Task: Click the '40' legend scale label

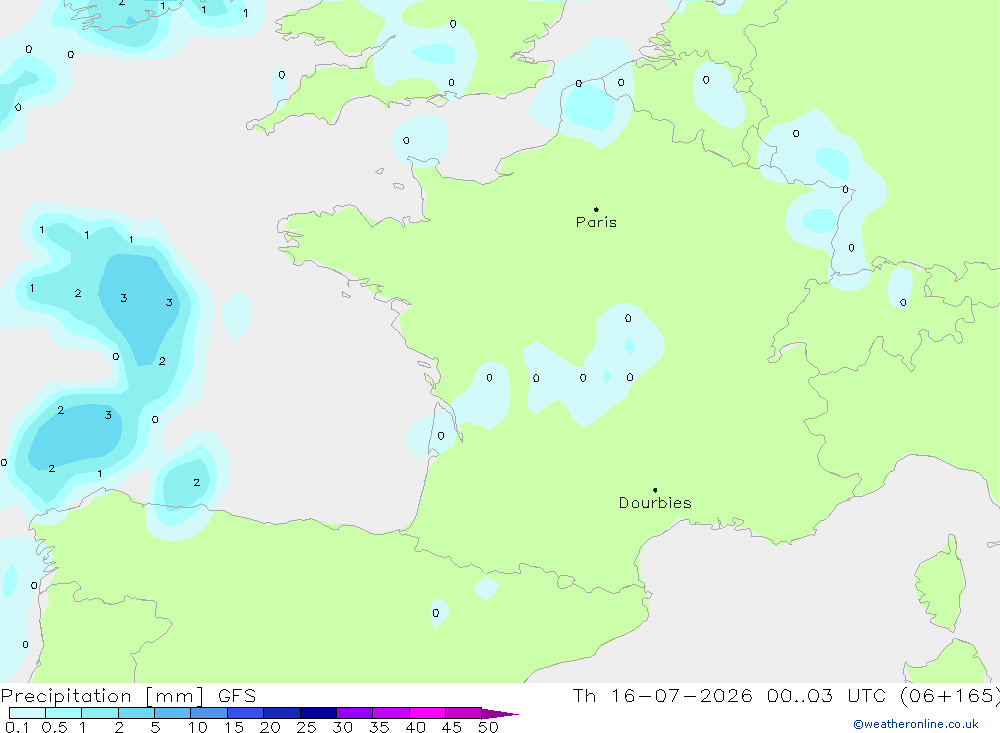Action: [x=416, y=727]
